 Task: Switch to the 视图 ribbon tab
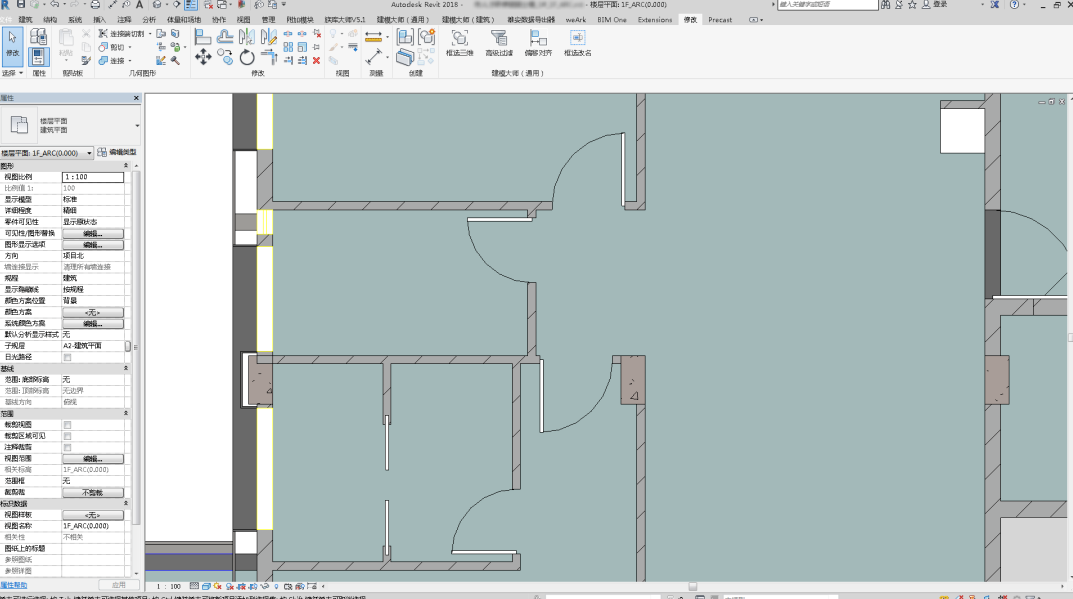(243, 20)
